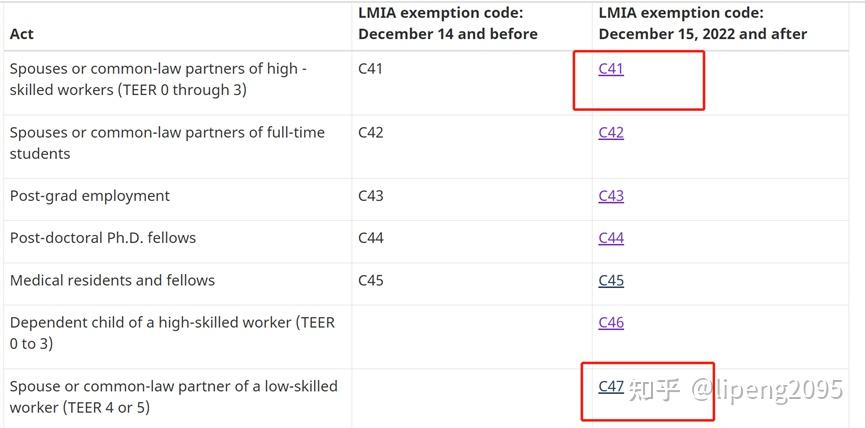Image resolution: width=865 pixels, height=428 pixels.
Task: Follow the C43 link for post-grad employment
Action: [x=611, y=196]
